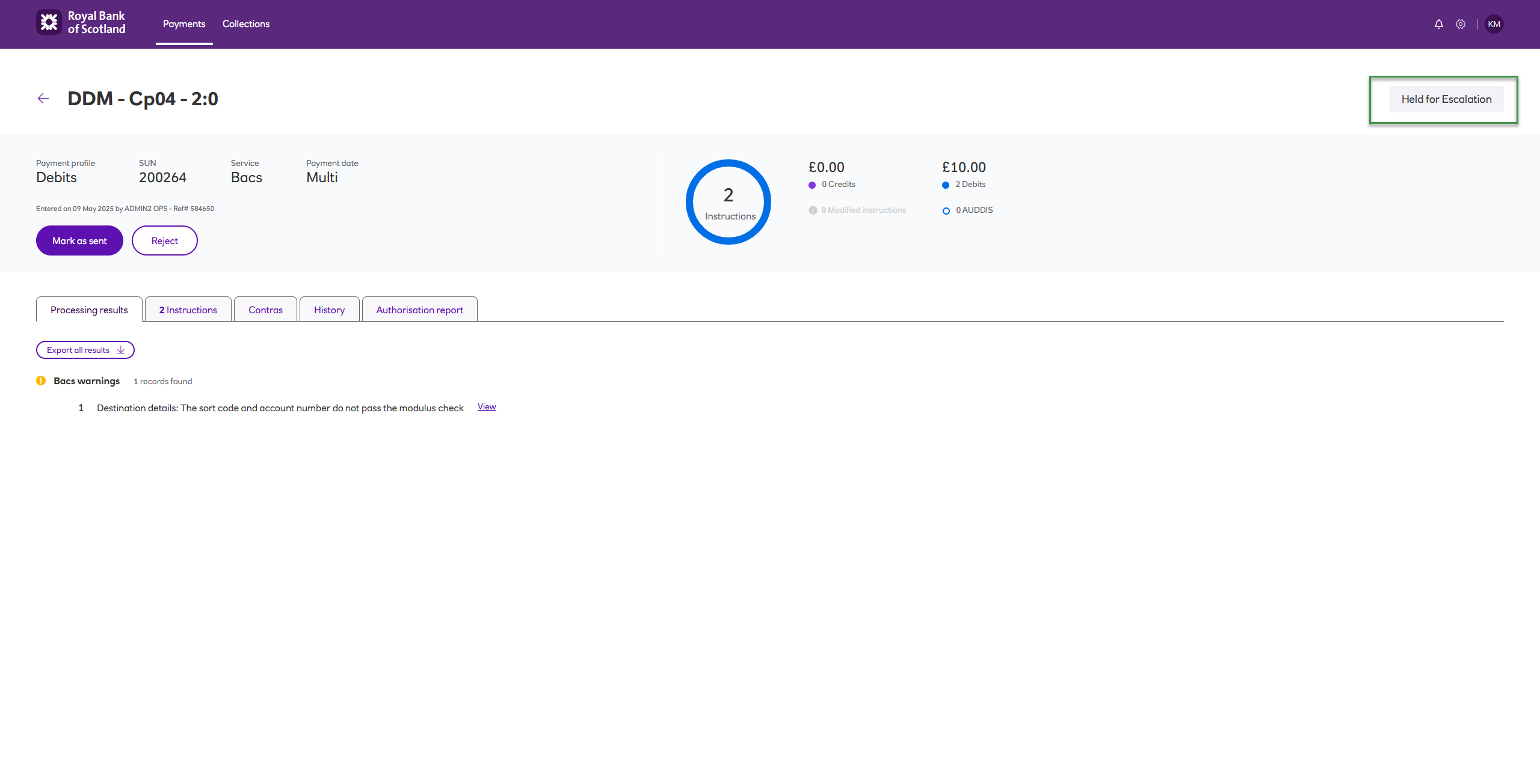1540x784 pixels.
Task: Open the Collections menu
Action: [246, 24]
